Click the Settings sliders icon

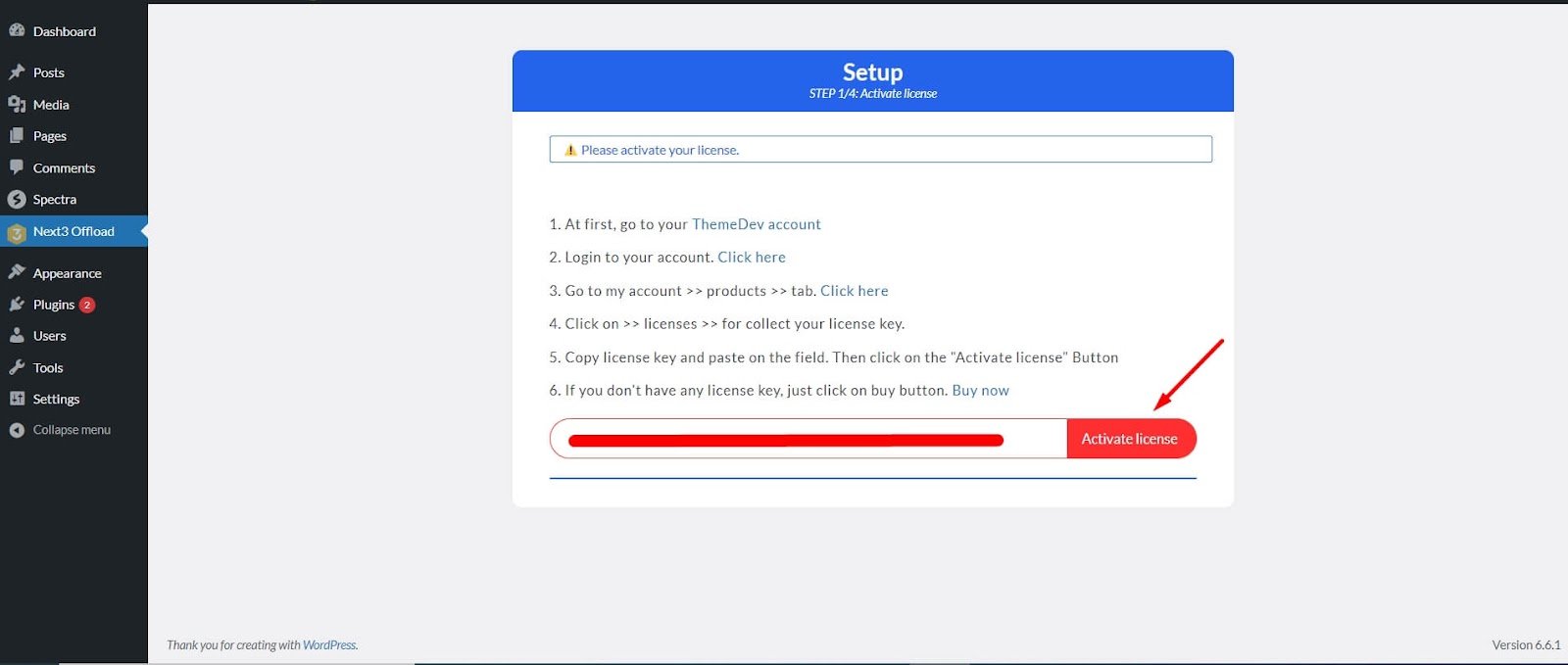tap(17, 399)
